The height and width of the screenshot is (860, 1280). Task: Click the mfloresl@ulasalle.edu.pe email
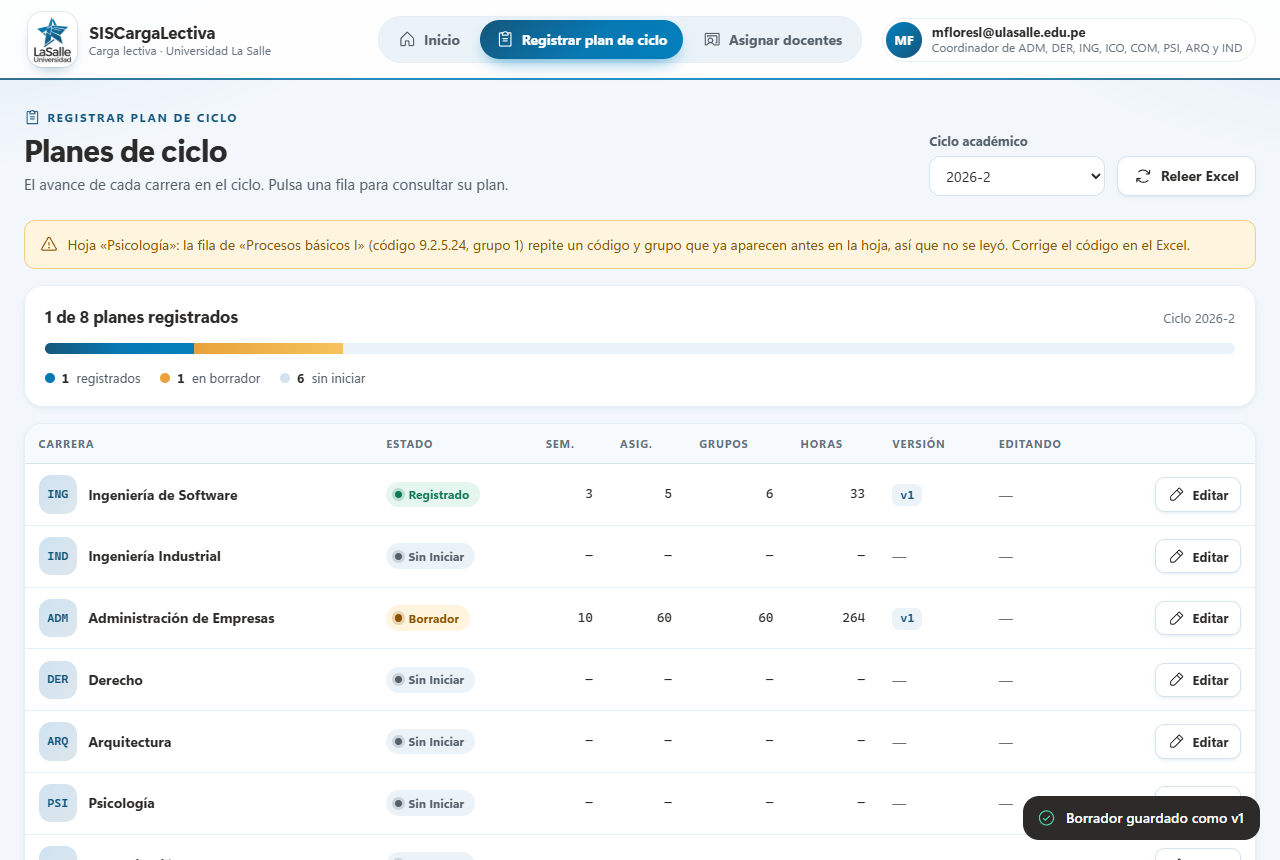[x=1008, y=32]
